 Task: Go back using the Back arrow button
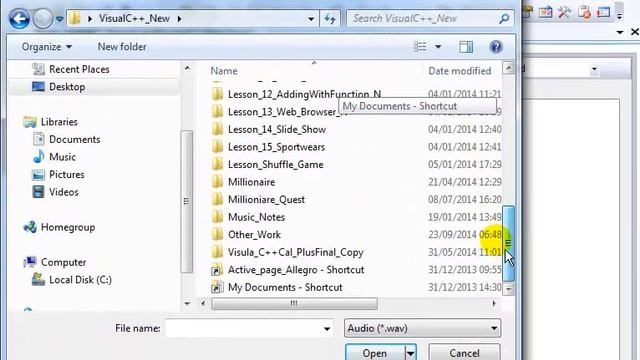click(19, 18)
